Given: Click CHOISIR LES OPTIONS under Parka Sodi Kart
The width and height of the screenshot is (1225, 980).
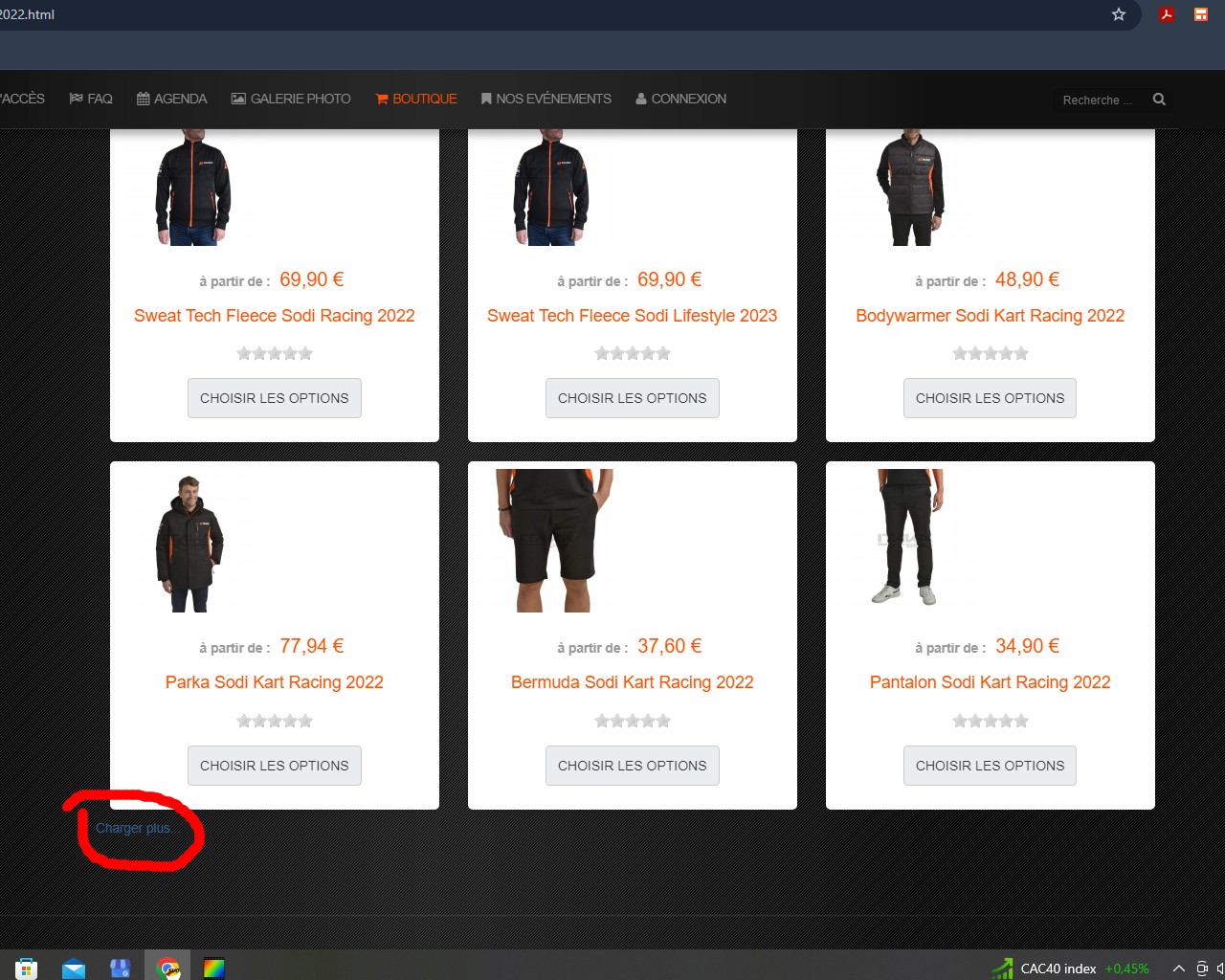Looking at the screenshot, I should pyautogui.click(x=275, y=766).
